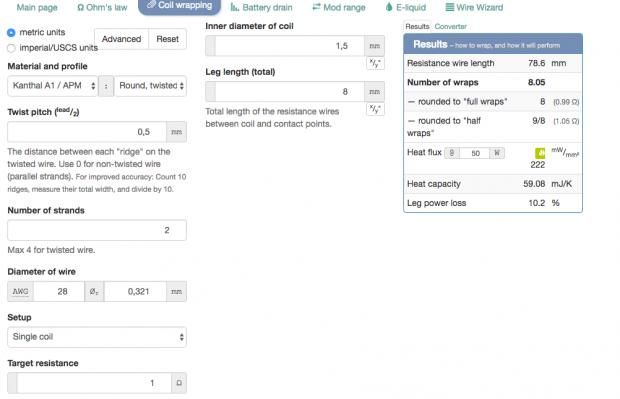
Task: Click the fraction converter under Inner diameter
Action: coord(375,63)
